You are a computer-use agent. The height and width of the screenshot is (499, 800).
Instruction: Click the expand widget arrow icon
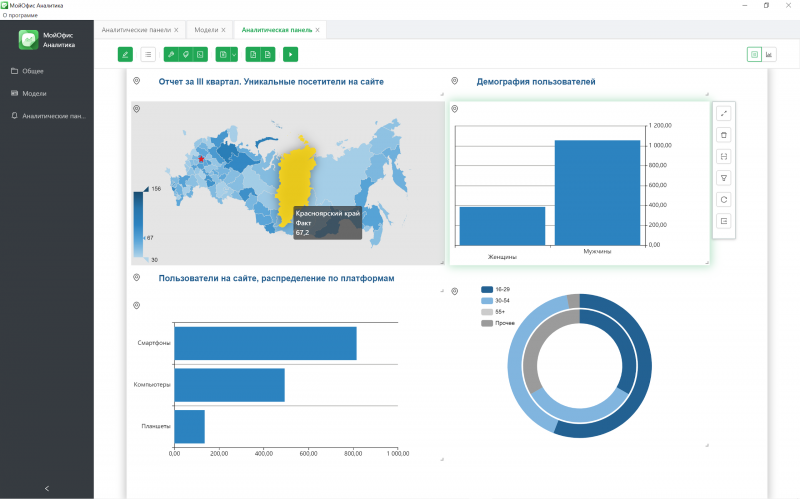pyautogui.click(x=724, y=113)
